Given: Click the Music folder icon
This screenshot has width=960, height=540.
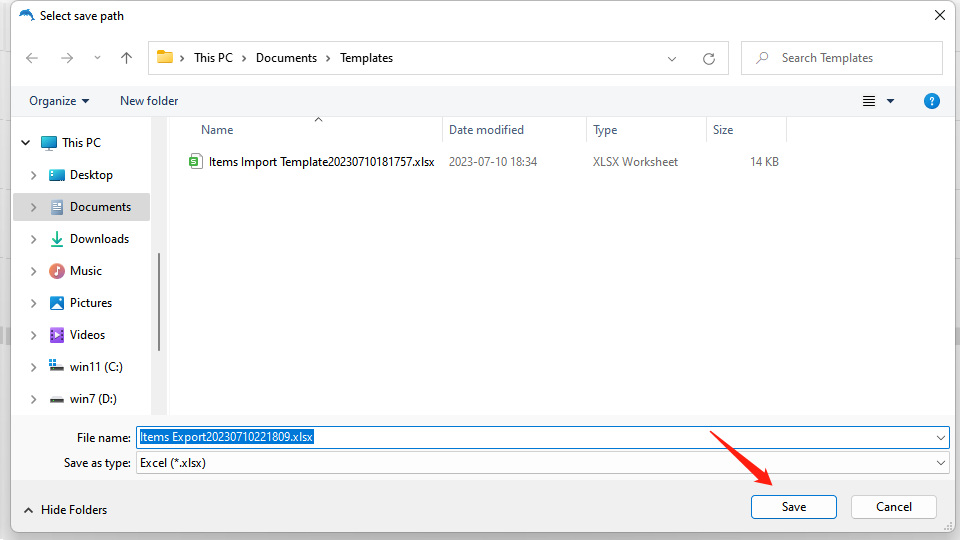Looking at the screenshot, I should [57, 271].
